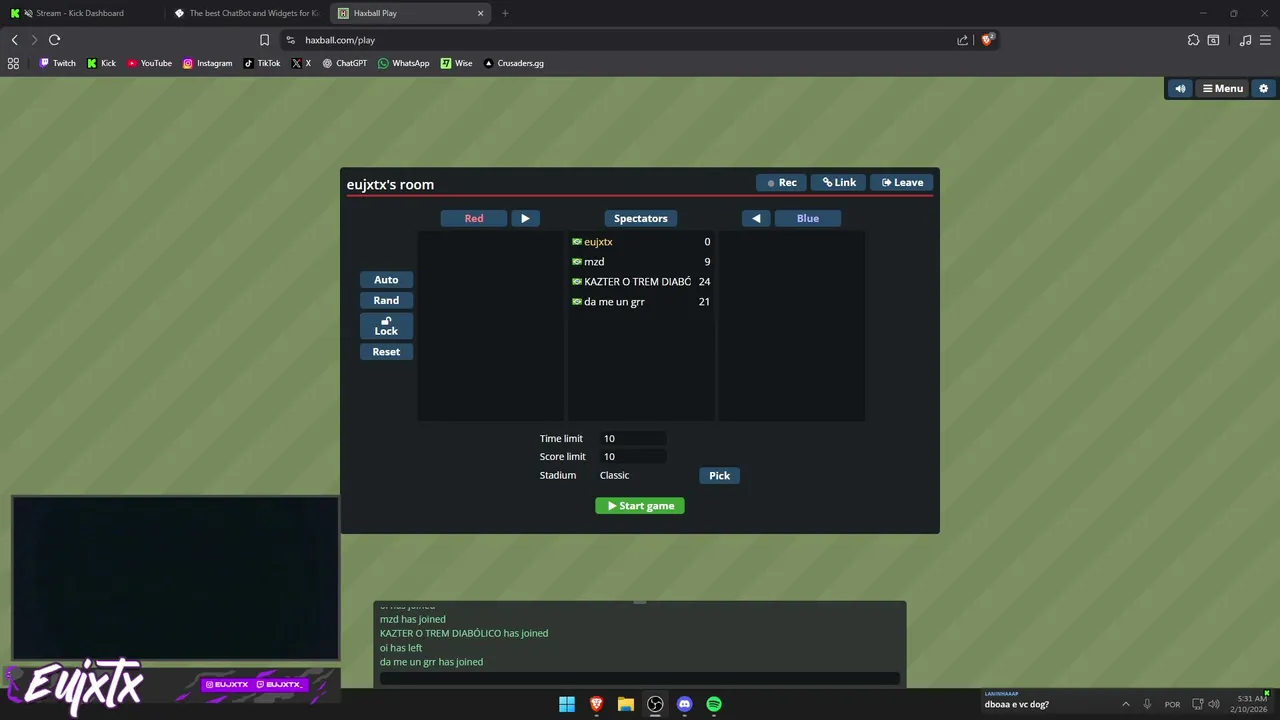Close the Haxball Play tab
The image size is (1280, 720).
click(480, 13)
